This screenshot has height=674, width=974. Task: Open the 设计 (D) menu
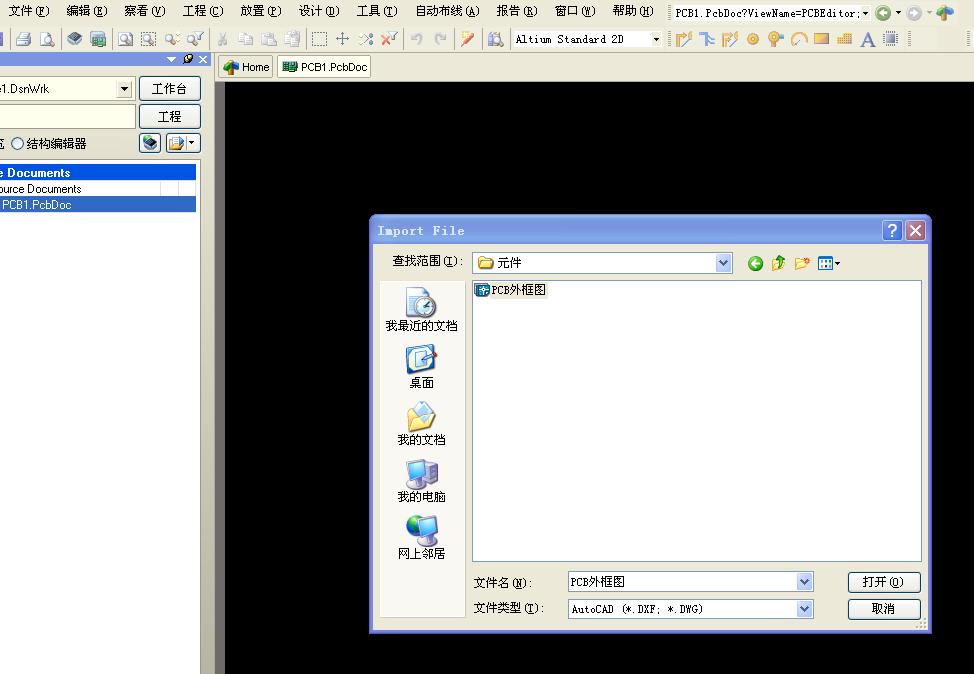coord(319,11)
